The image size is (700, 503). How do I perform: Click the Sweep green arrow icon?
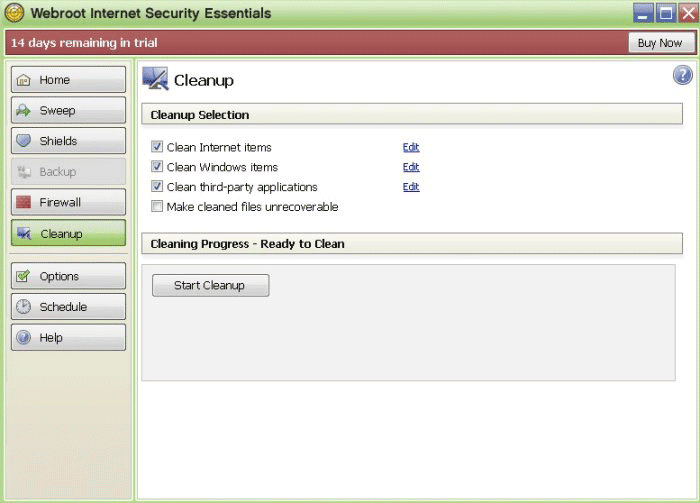[x=23, y=110]
